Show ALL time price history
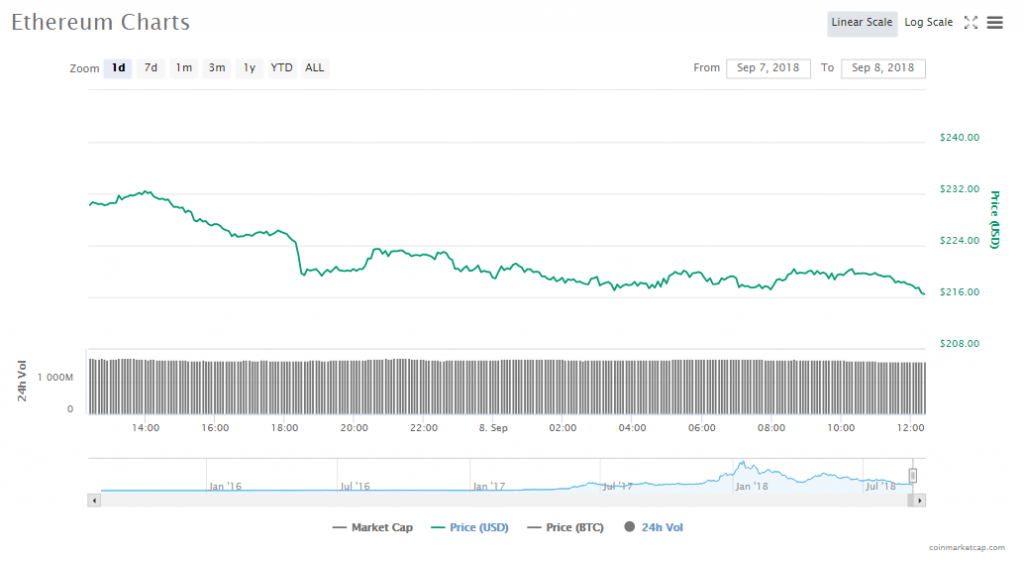 click(x=314, y=68)
